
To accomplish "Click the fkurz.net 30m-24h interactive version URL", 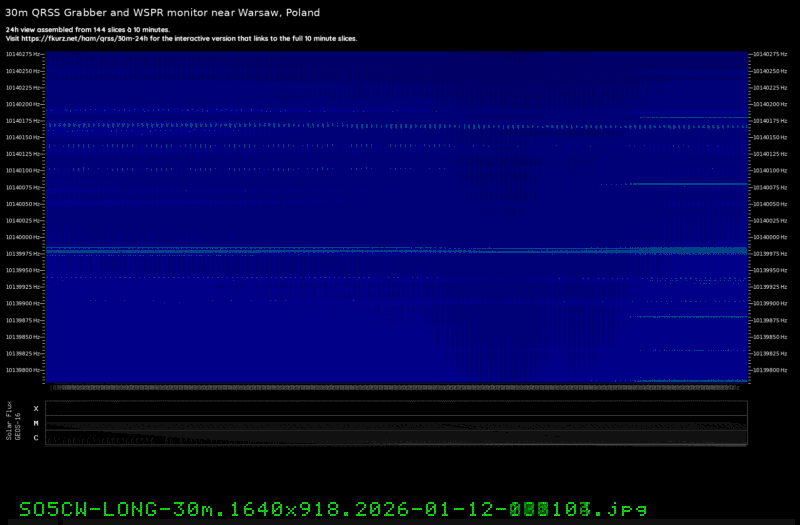I will pos(84,39).
